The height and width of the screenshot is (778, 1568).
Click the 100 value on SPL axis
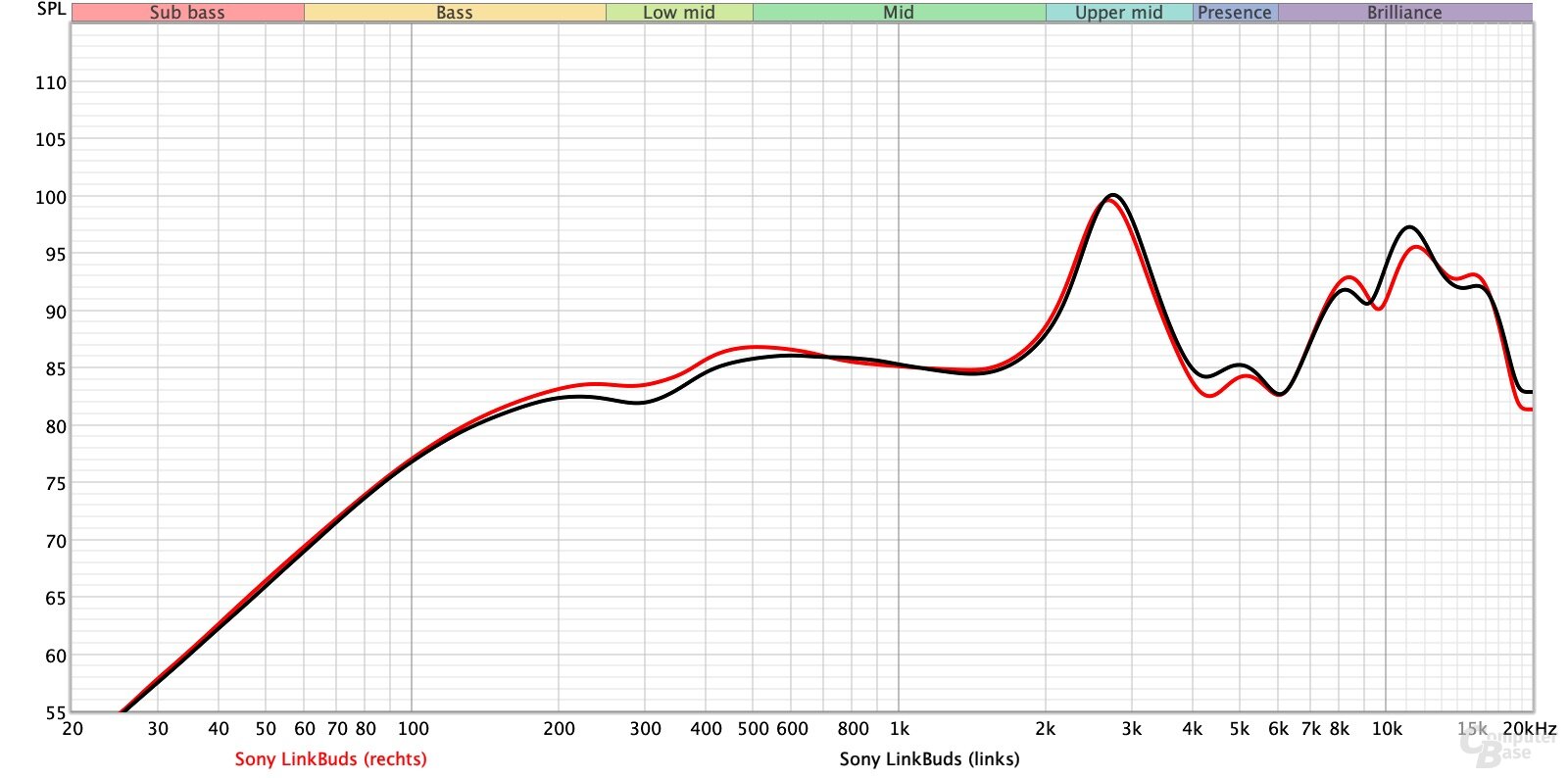click(51, 198)
